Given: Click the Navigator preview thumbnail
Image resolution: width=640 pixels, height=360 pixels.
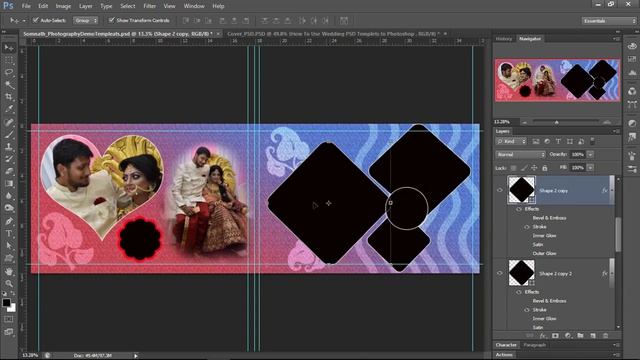Looking at the screenshot, I should (557, 80).
